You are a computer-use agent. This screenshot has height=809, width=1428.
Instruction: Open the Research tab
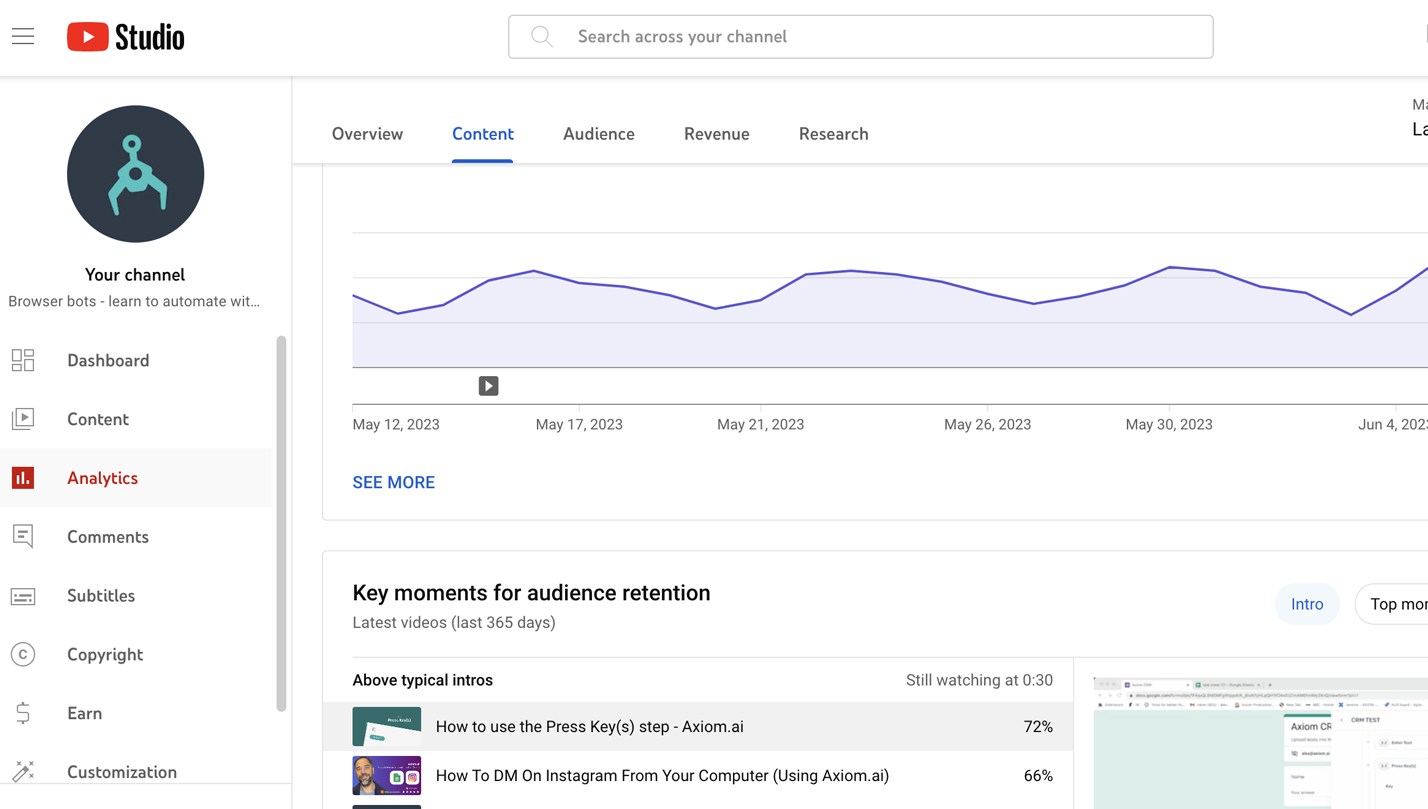tap(833, 134)
